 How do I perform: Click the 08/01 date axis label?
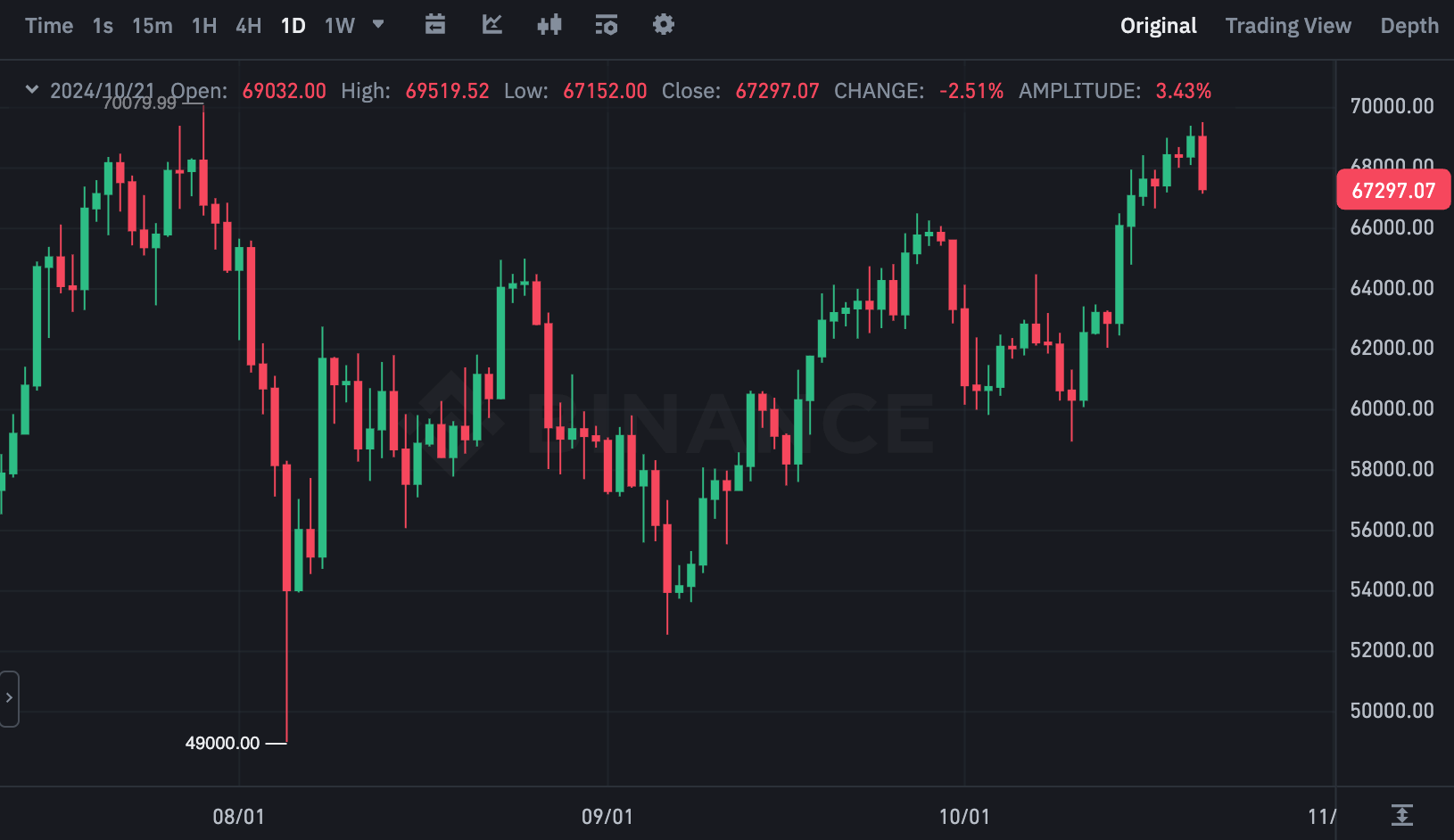pos(238,816)
